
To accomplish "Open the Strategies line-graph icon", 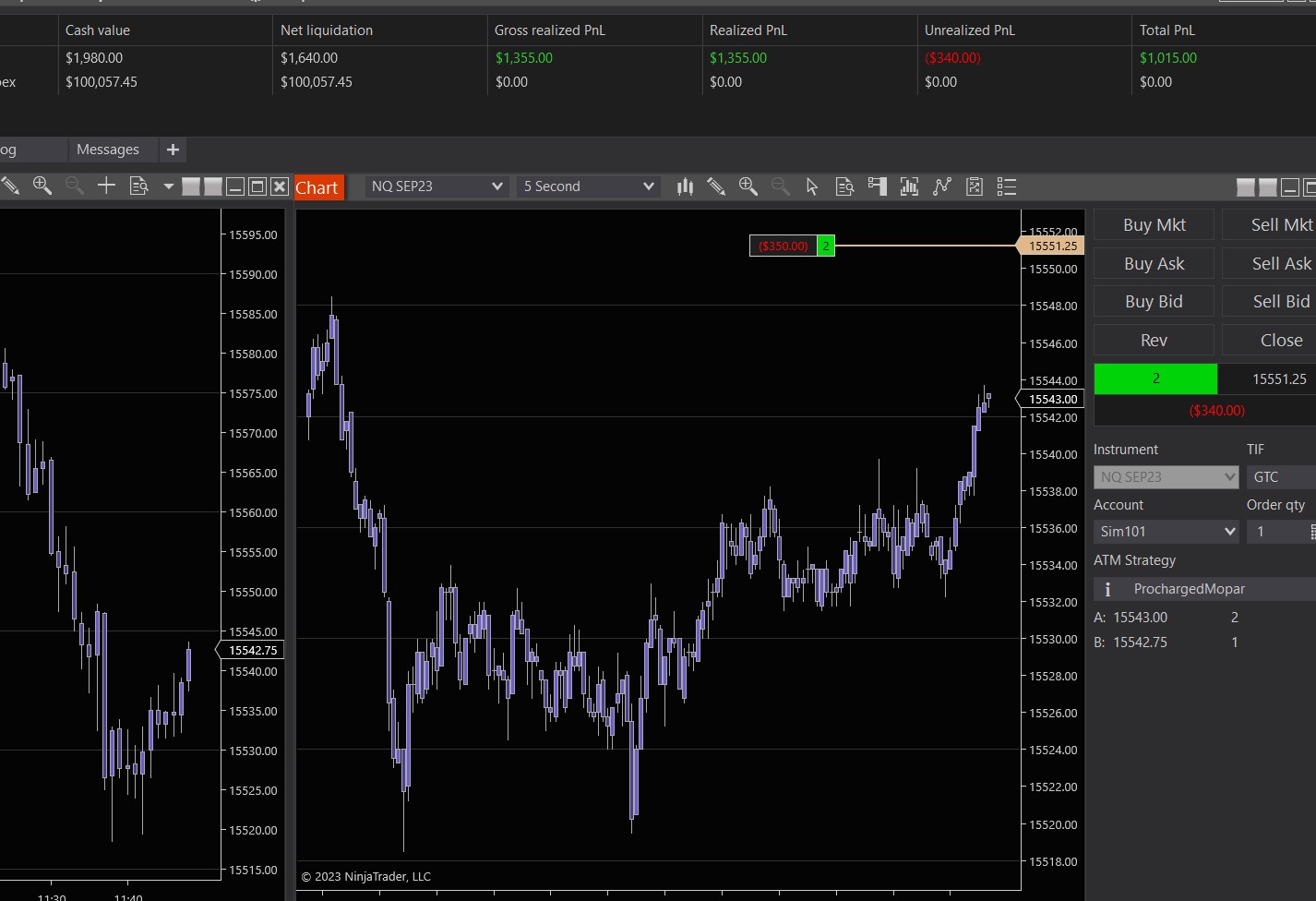I will click(941, 186).
